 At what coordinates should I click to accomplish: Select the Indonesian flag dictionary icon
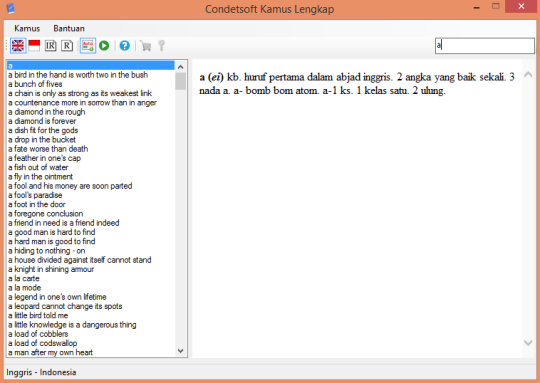point(34,46)
